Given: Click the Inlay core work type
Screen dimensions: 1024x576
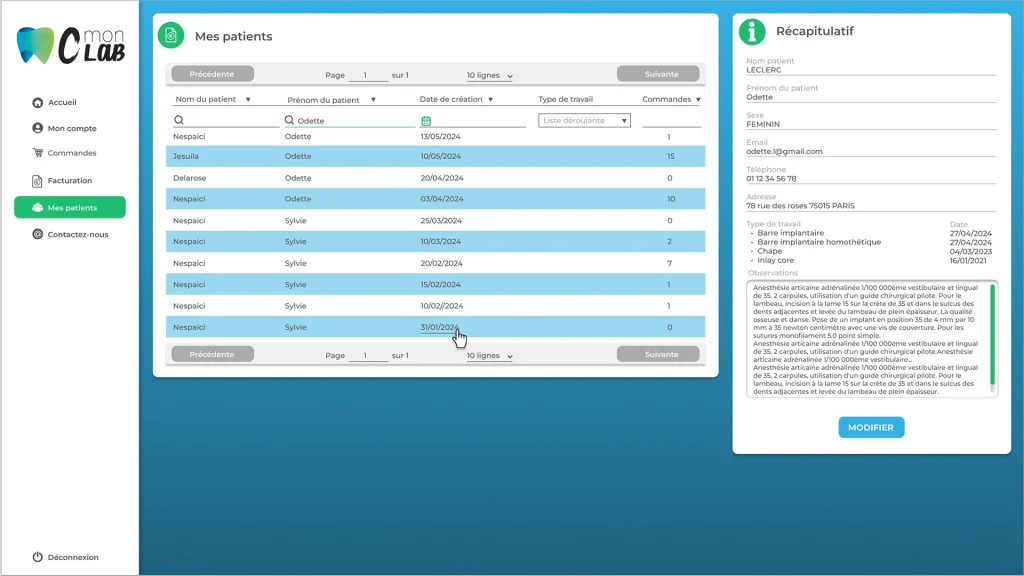Looking at the screenshot, I should [775, 260].
